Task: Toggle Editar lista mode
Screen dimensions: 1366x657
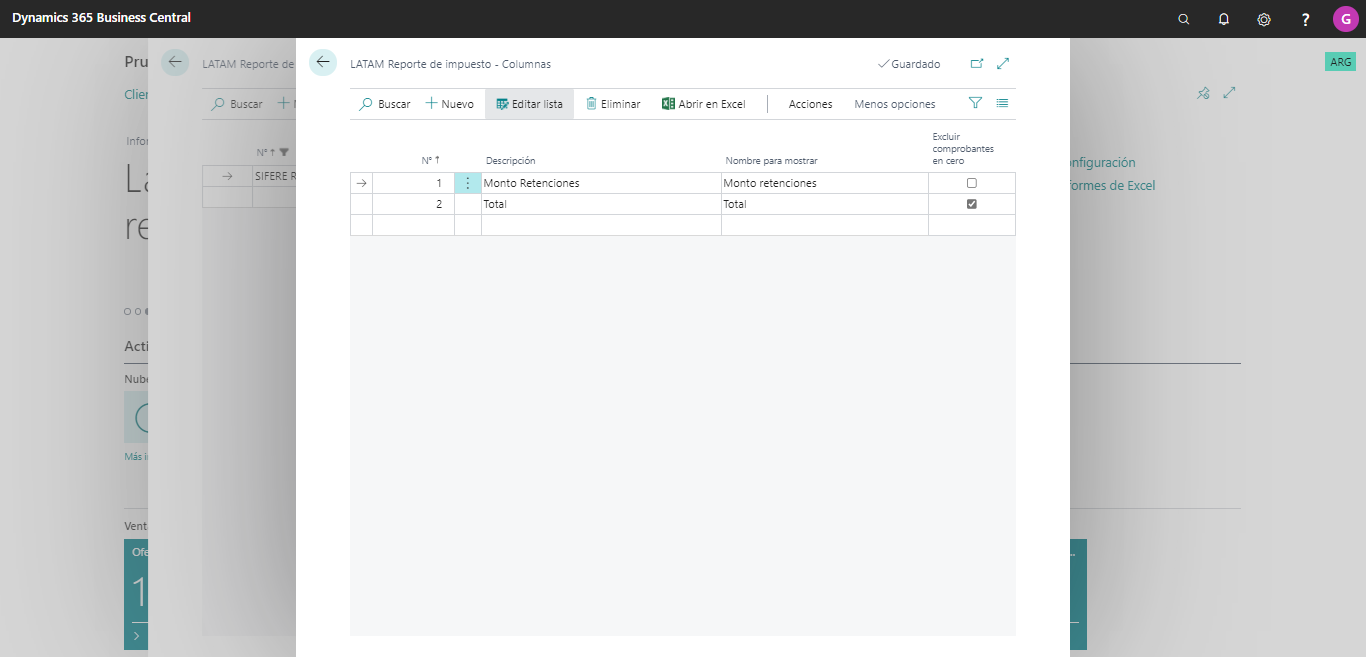Action: 529,104
